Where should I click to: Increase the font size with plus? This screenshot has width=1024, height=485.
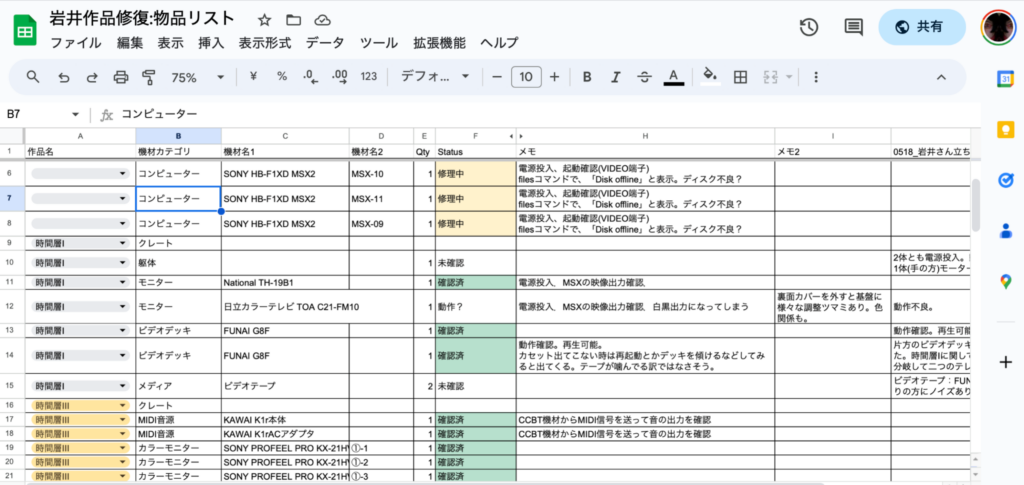coord(554,77)
